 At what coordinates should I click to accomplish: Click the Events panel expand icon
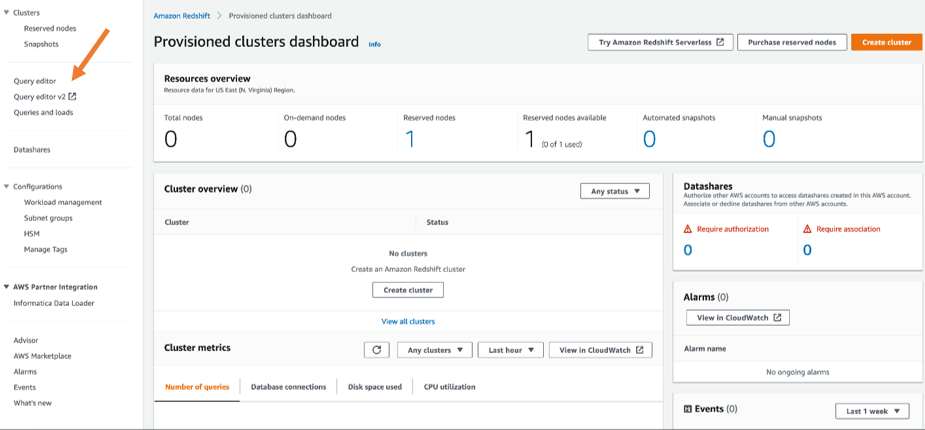(x=687, y=409)
